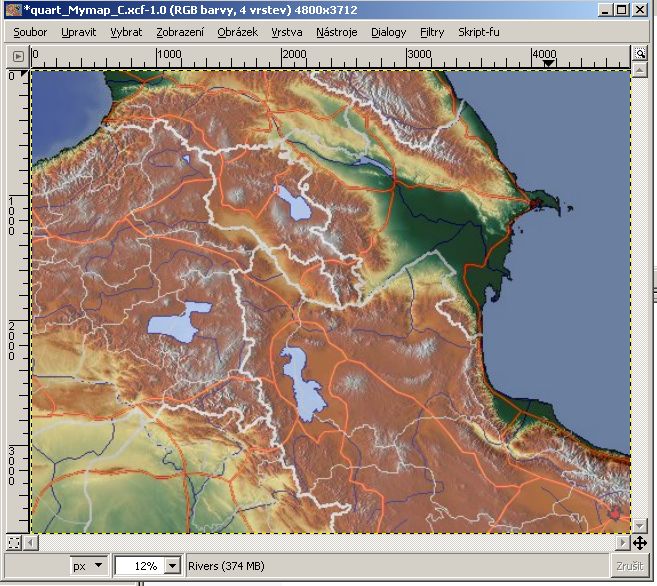Open the zoom percentage dropdown arrow
The image size is (657, 586).
pos(172,566)
